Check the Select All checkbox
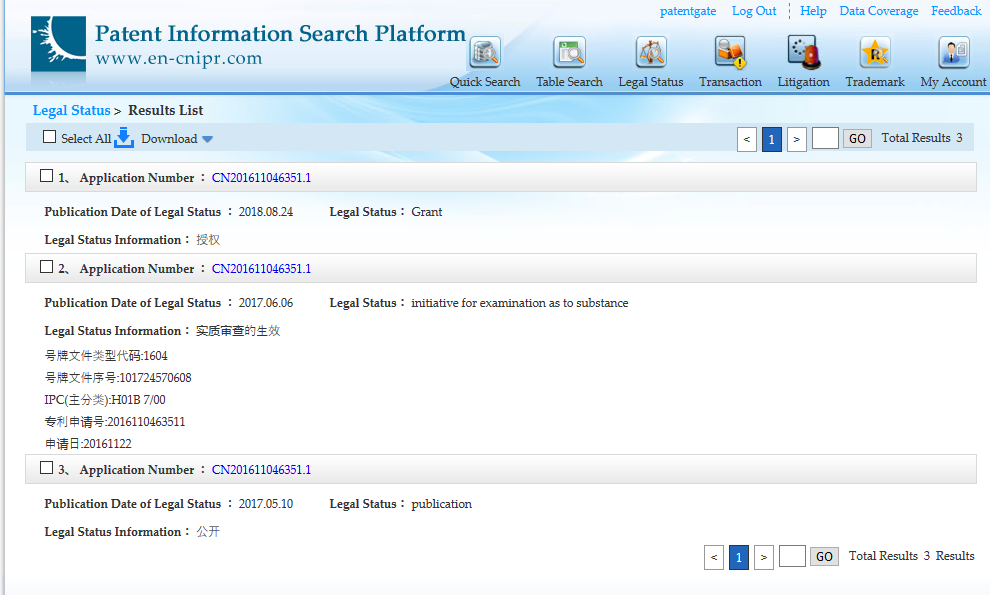This screenshot has height=595, width=990. [50, 137]
